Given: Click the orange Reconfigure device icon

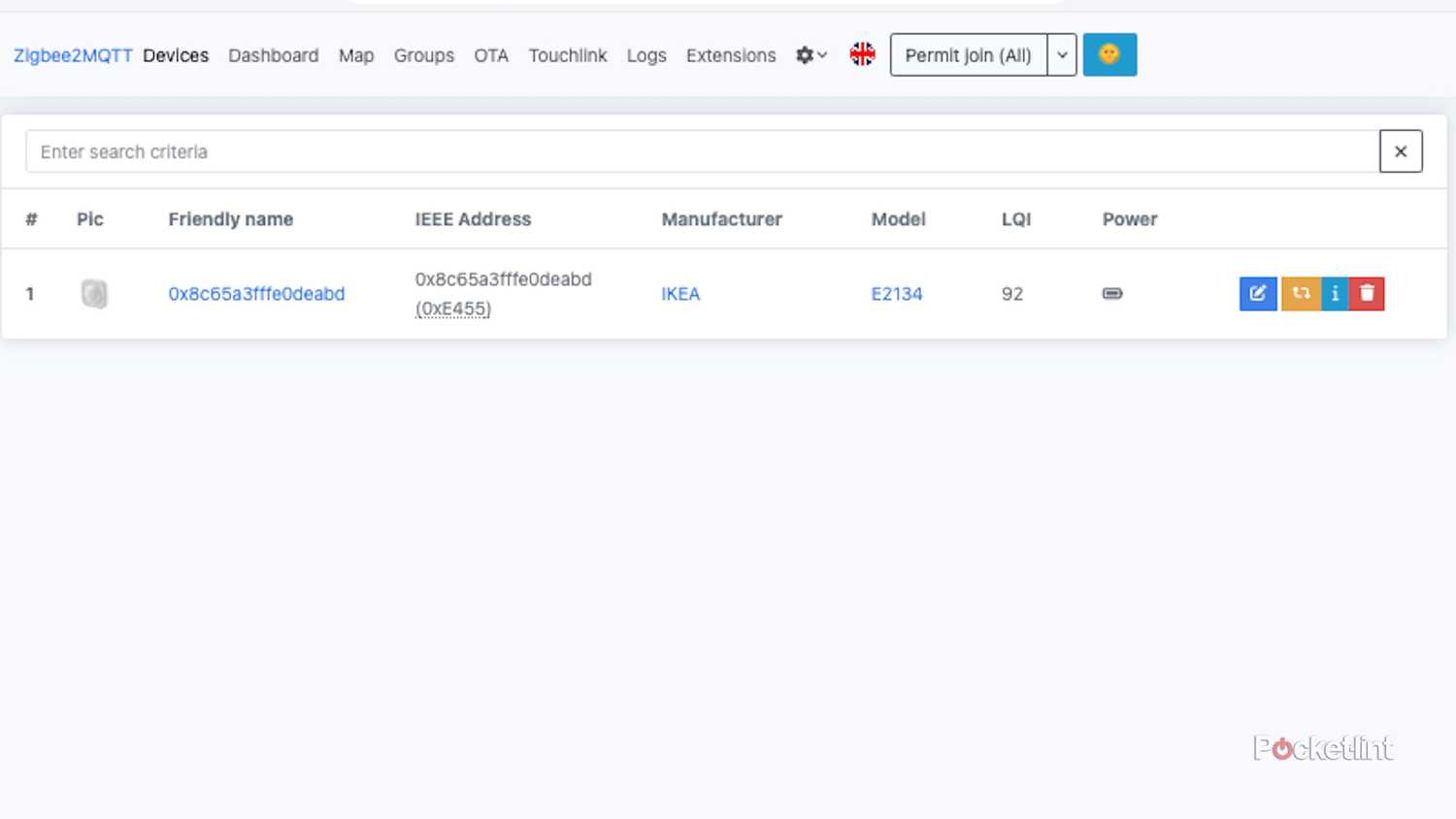Looking at the screenshot, I should click(x=1302, y=293).
